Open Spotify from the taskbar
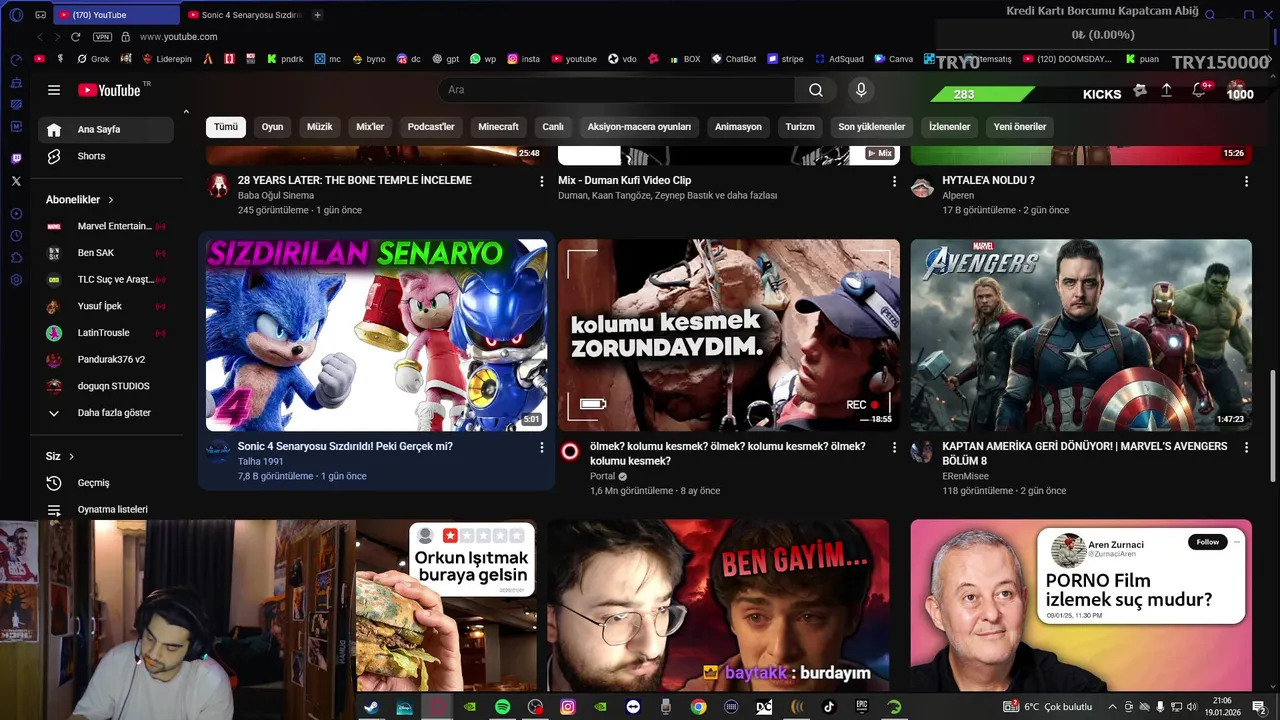This screenshot has width=1280, height=720. [502, 707]
